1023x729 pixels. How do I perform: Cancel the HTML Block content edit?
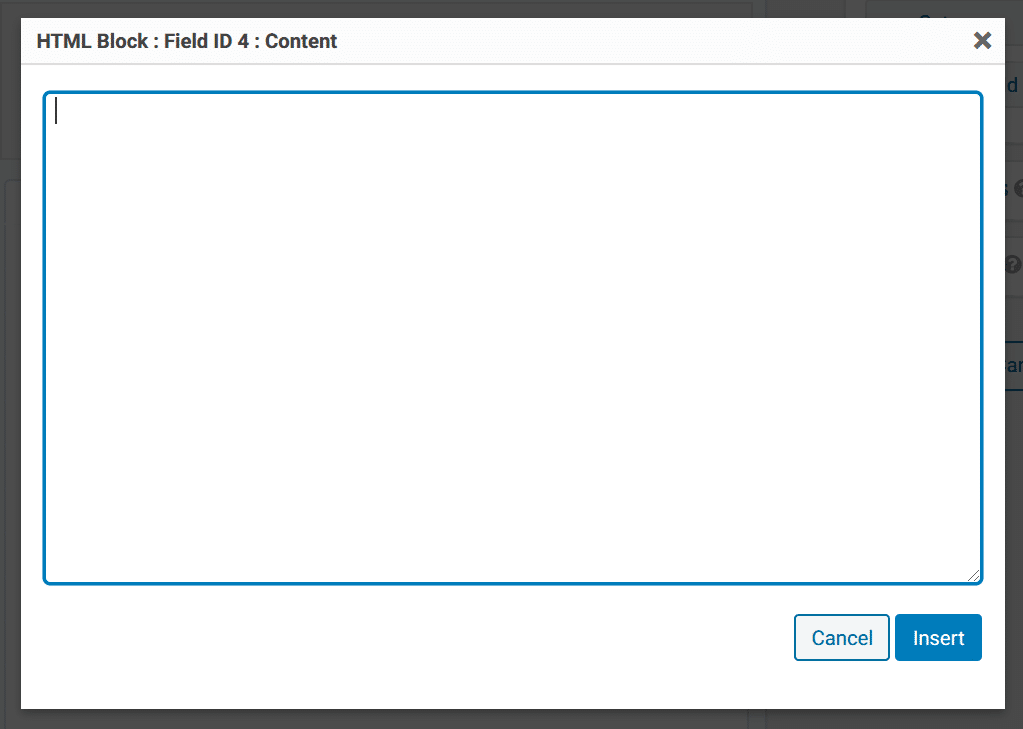point(842,637)
